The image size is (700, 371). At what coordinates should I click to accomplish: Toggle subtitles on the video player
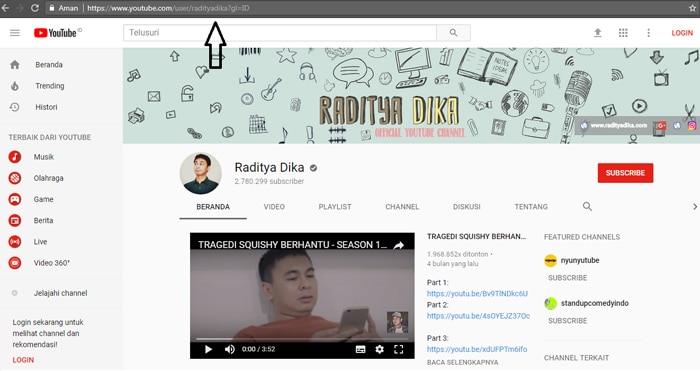point(360,349)
